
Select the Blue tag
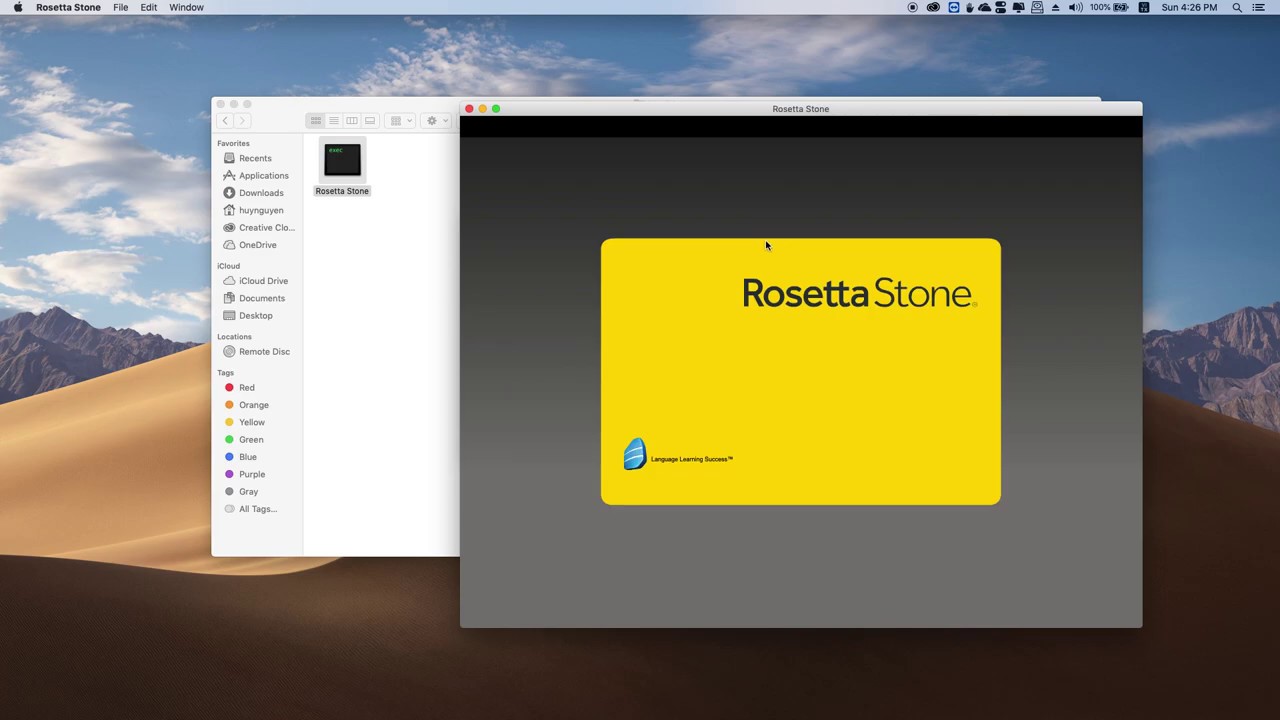point(247,457)
